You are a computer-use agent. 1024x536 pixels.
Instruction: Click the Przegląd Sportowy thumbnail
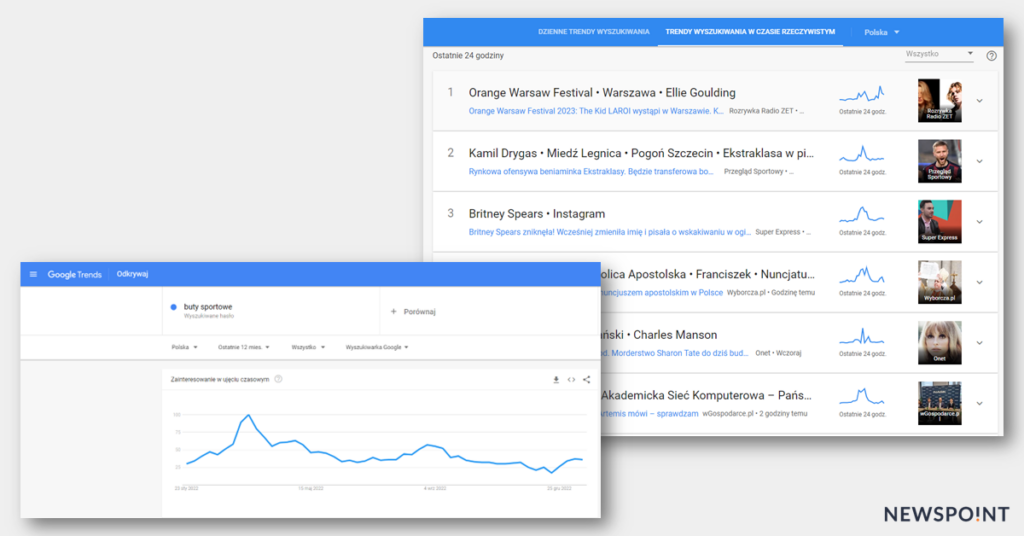click(939, 161)
